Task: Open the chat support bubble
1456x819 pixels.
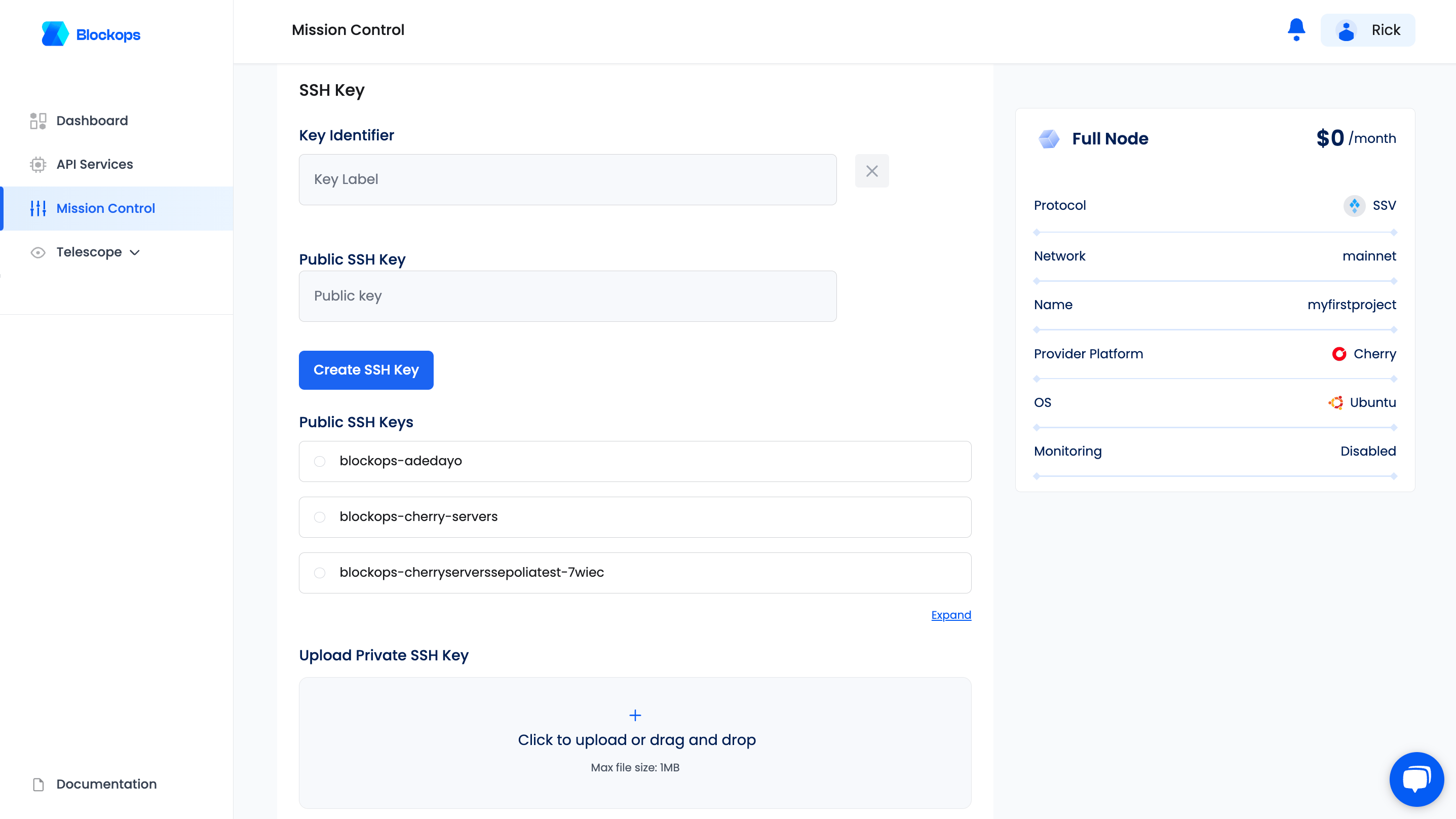Action: point(1416,779)
